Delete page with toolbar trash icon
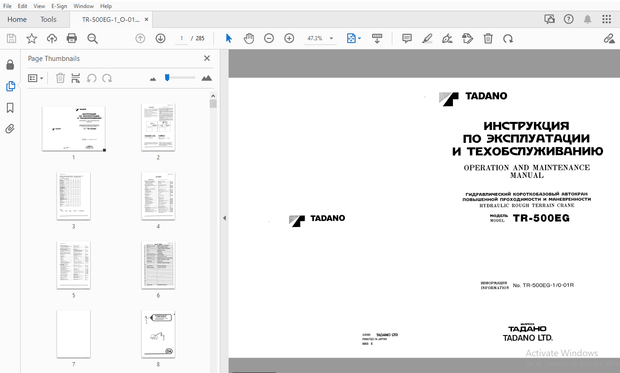 click(x=488, y=38)
